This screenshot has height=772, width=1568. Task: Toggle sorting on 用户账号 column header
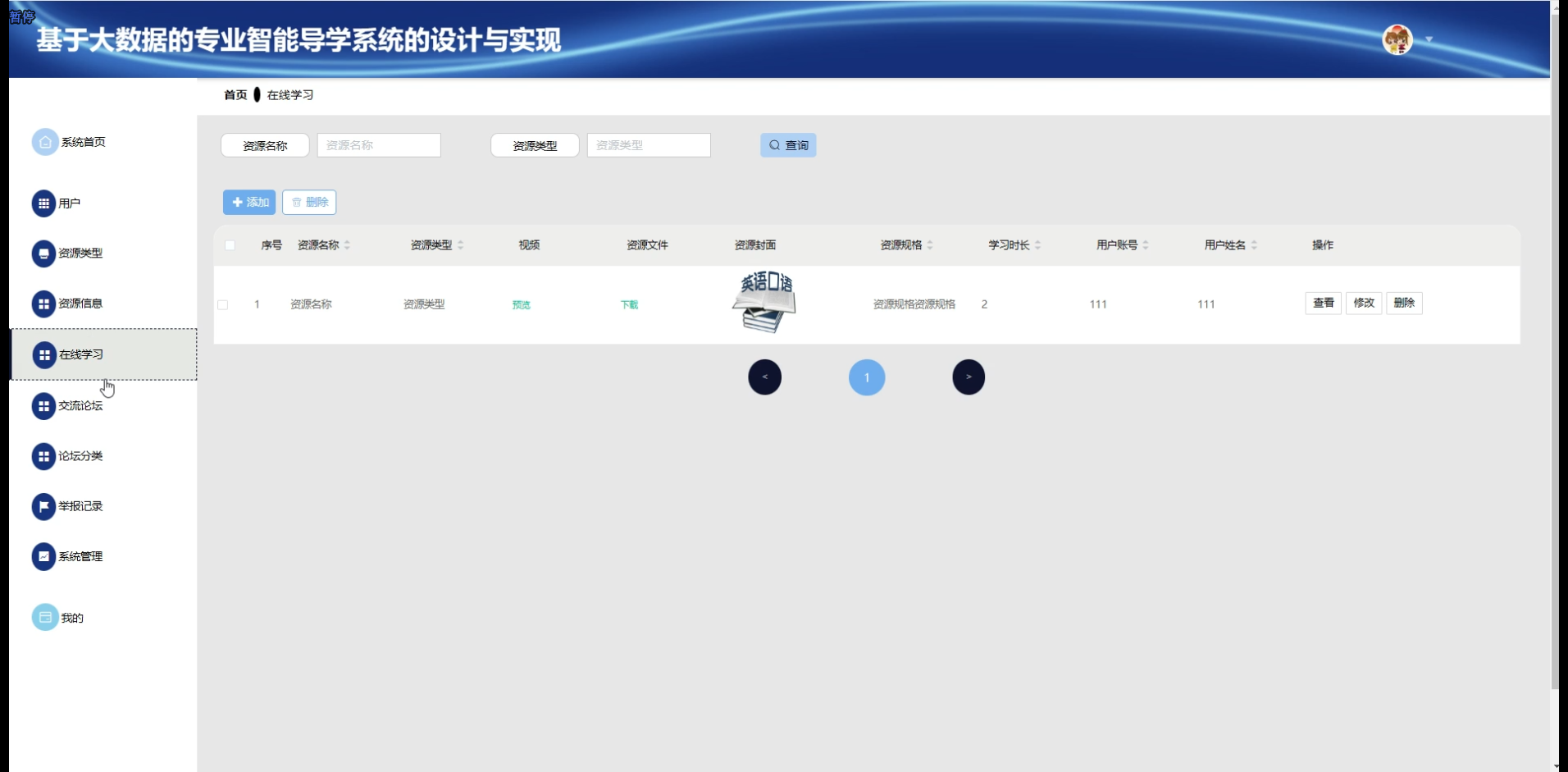coord(1146,244)
